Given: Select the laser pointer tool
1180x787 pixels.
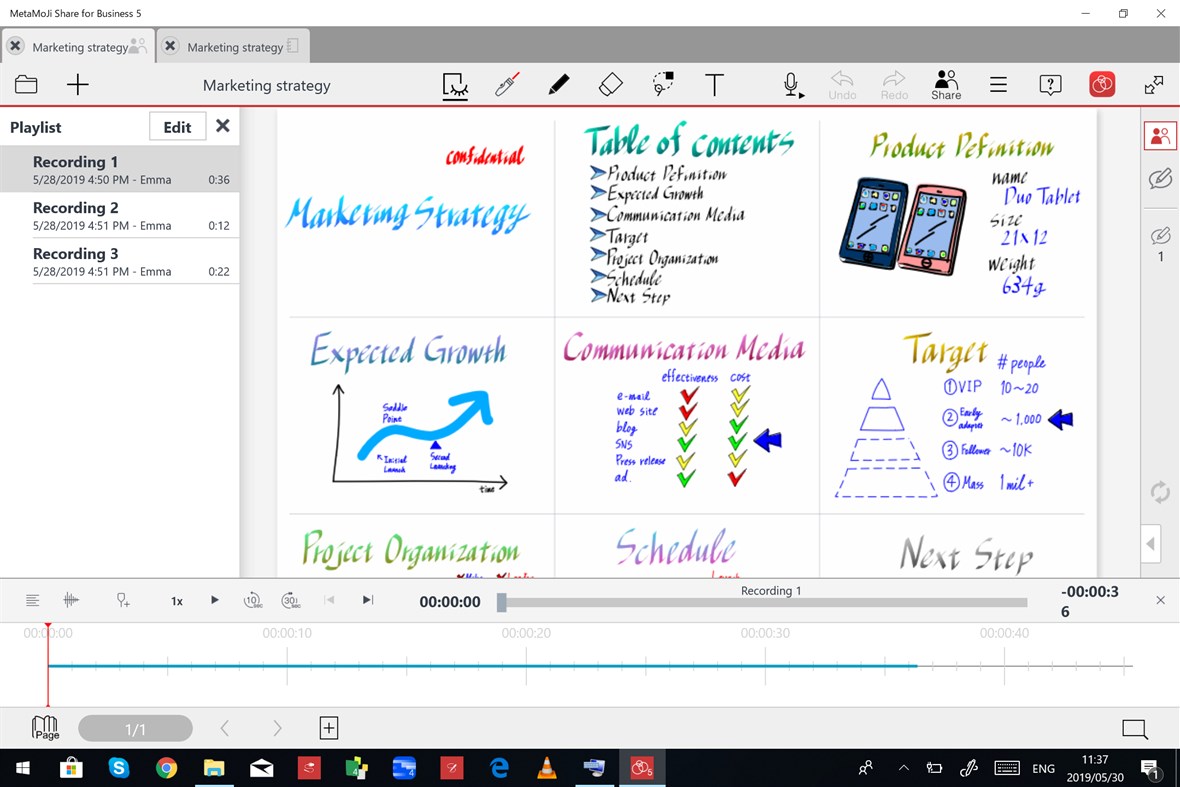Looking at the screenshot, I should 506,84.
